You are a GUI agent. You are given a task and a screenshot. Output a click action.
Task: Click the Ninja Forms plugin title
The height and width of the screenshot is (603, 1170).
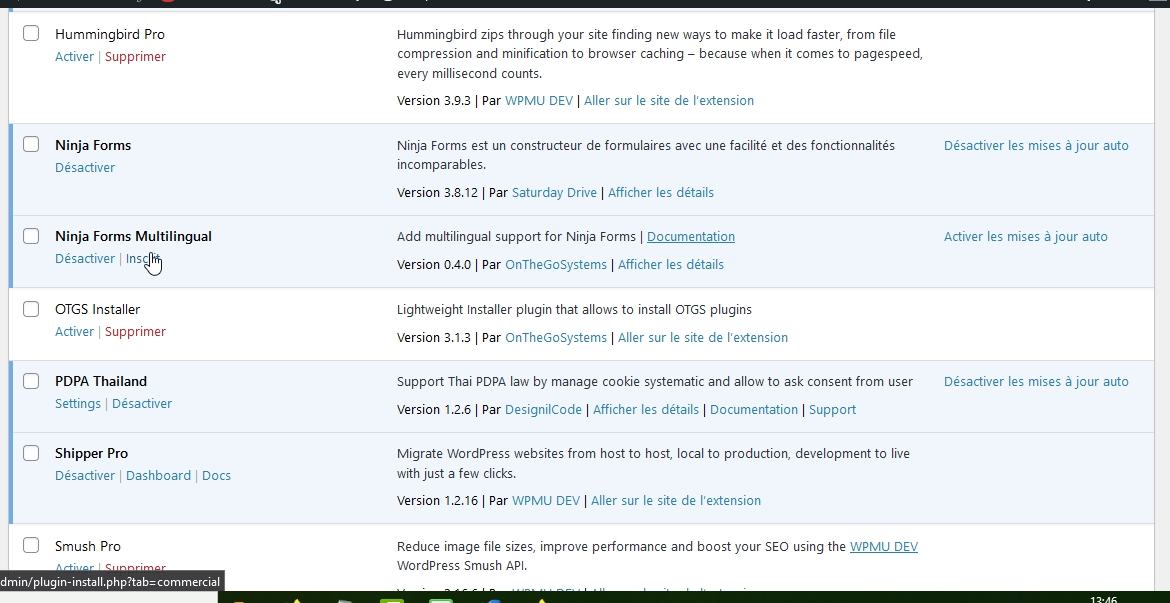pyautogui.click(x=93, y=146)
